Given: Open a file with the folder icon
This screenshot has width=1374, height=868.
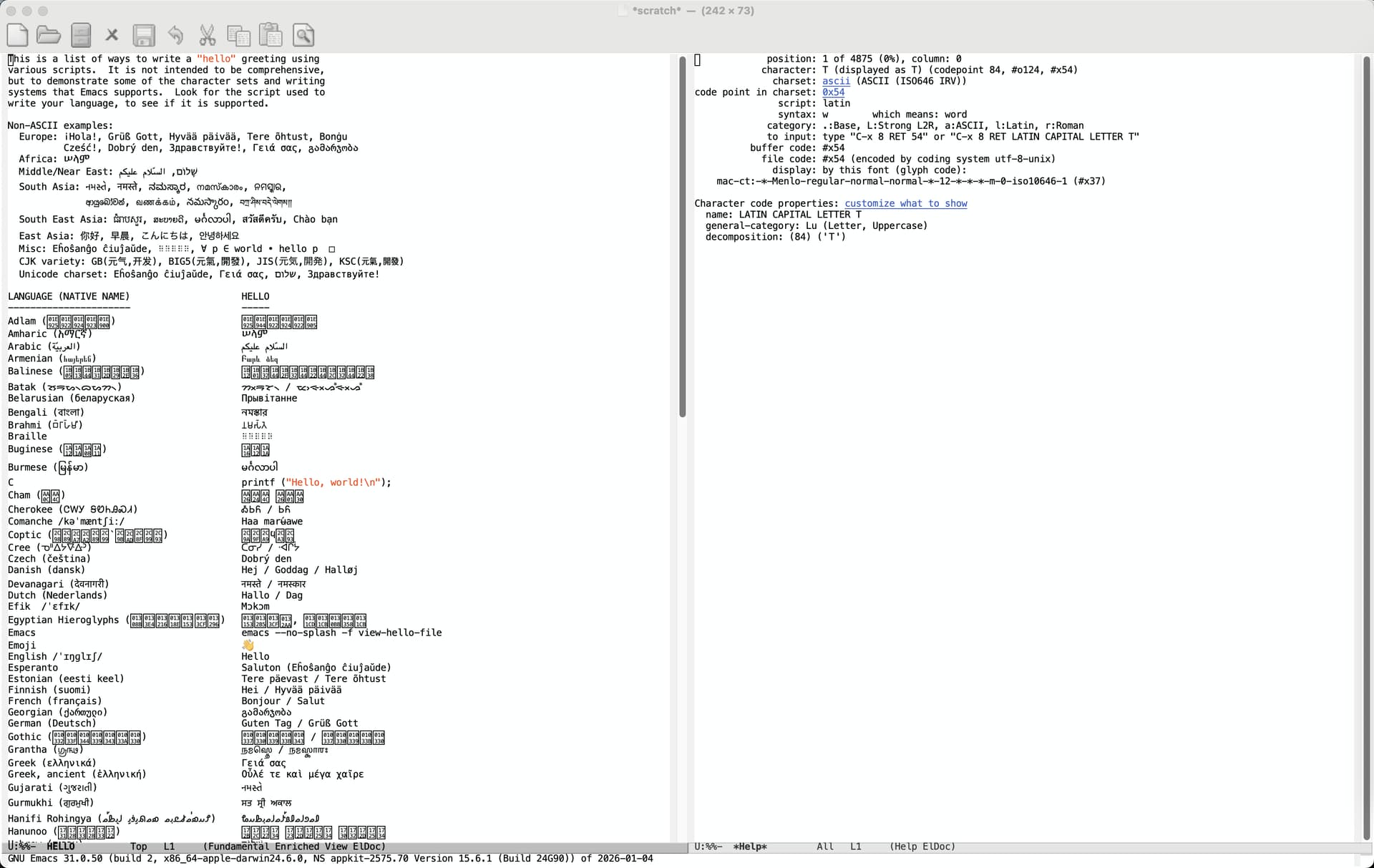Looking at the screenshot, I should (49, 34).
